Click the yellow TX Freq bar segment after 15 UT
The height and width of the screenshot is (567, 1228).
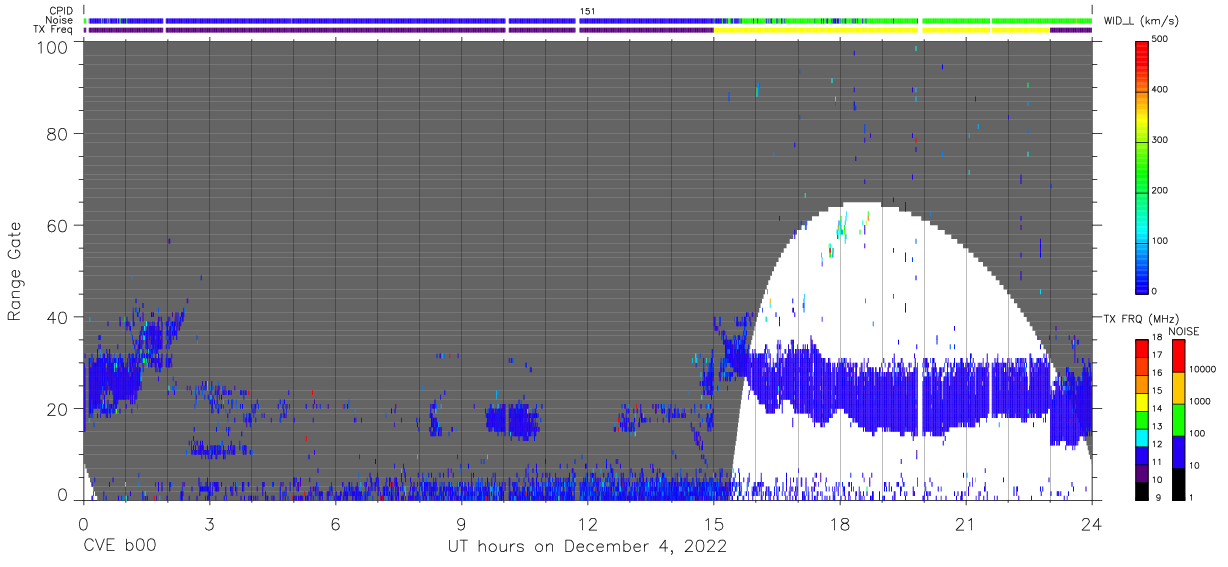pos(815,30)
